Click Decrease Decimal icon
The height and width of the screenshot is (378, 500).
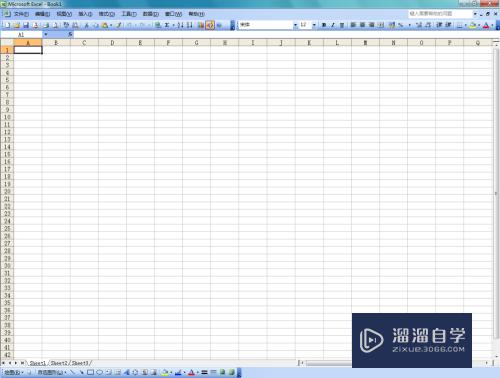(x=428, y=25)
